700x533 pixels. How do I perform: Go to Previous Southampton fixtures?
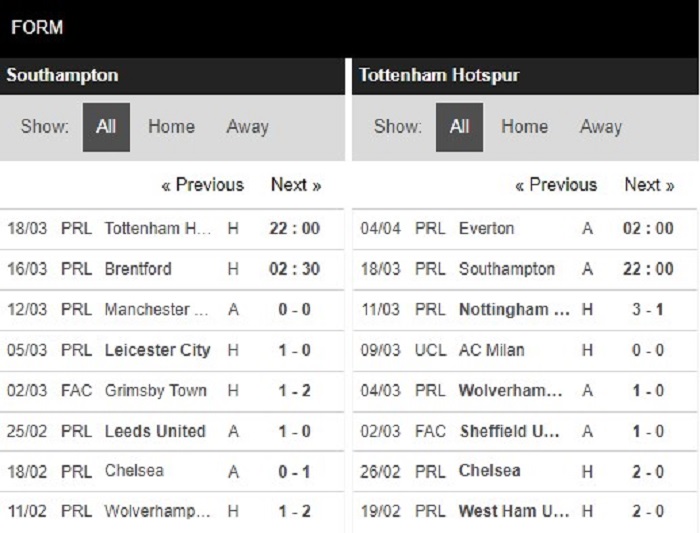click(203, 185)
